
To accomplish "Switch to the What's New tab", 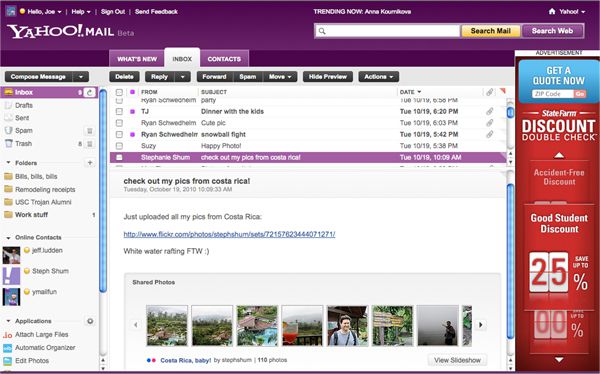I will click(137, 59).
